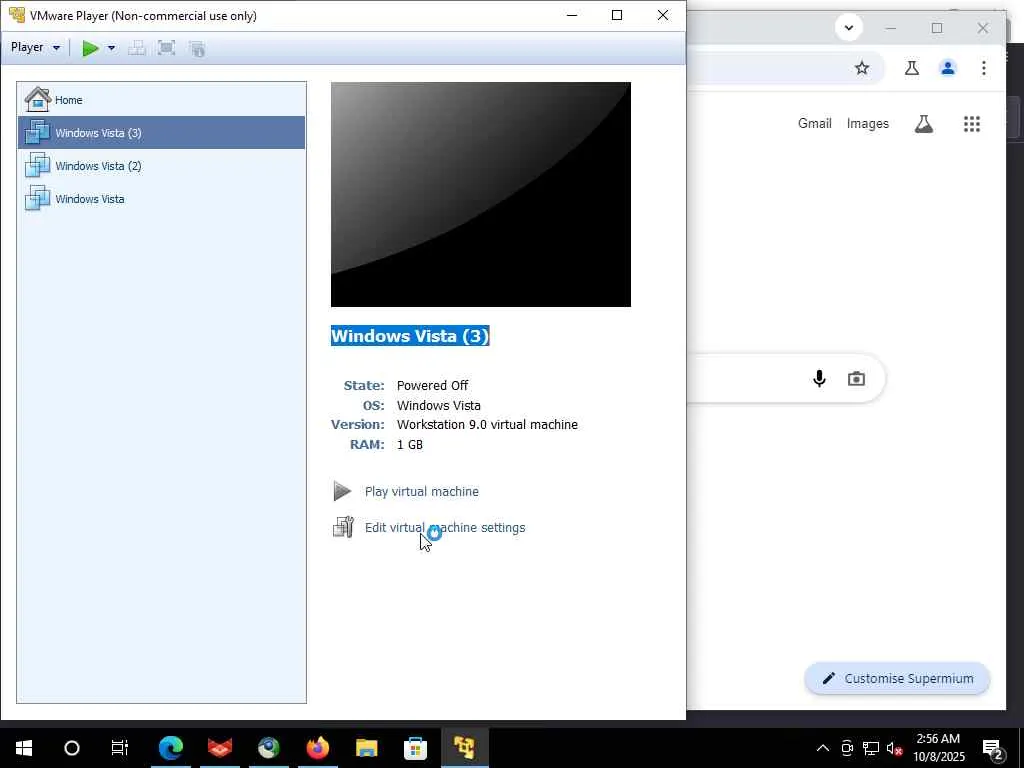Select the plain Windows Vista entry in the library
1024x768 pixels.
(161, 199)
